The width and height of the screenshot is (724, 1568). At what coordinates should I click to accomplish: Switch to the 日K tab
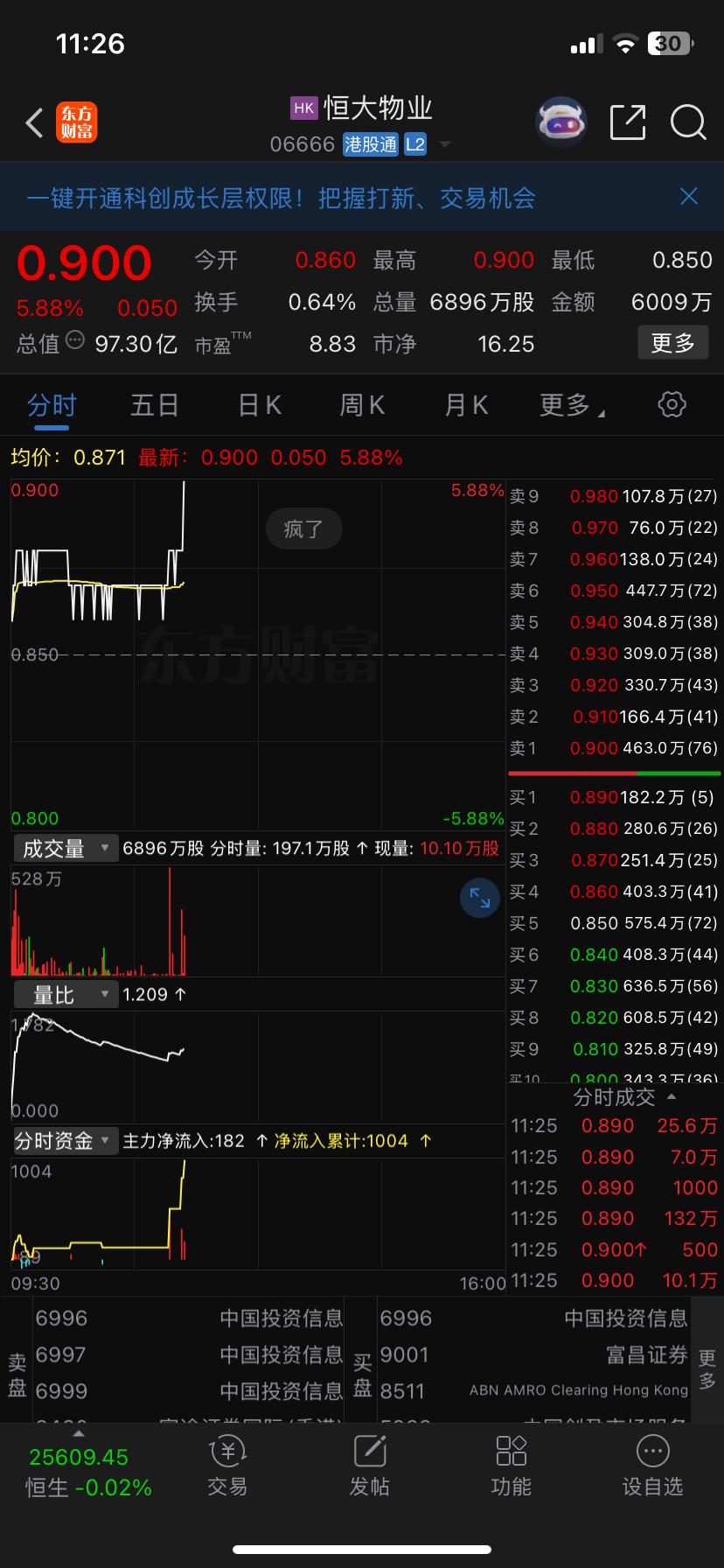260,405
